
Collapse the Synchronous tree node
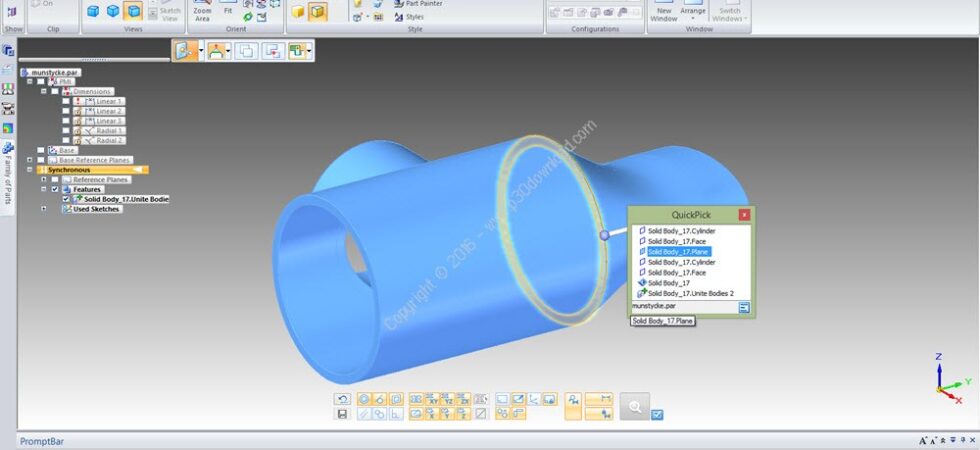tap(29, 170)
